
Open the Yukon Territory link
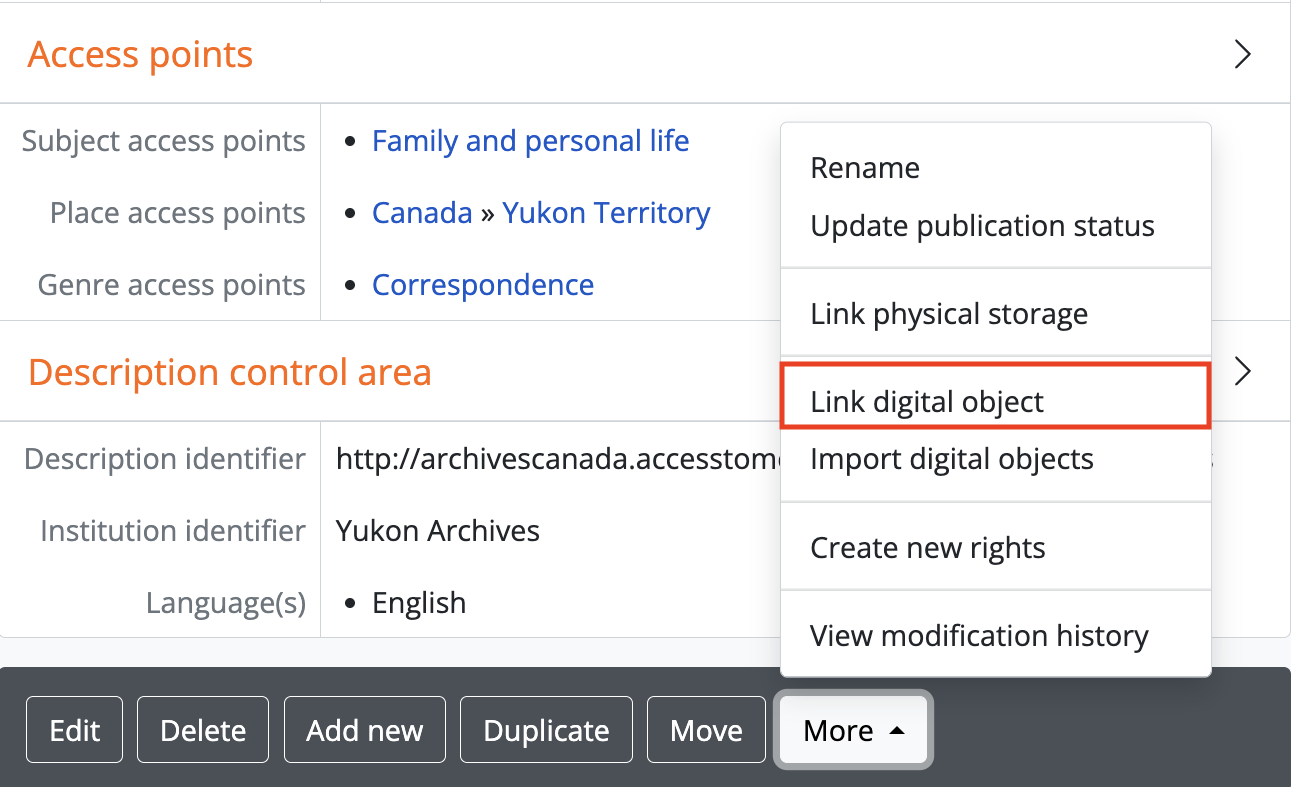coord(606,213)
